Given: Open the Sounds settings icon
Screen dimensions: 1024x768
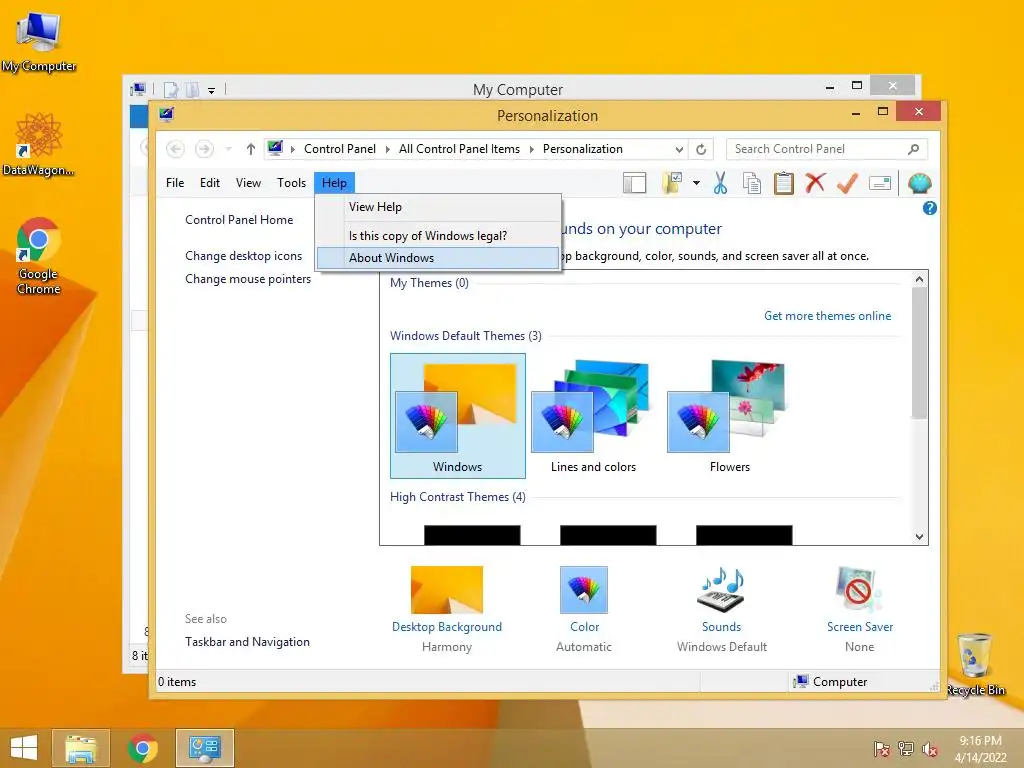Looking at the screenshot, I should click(x=722, y=590).
